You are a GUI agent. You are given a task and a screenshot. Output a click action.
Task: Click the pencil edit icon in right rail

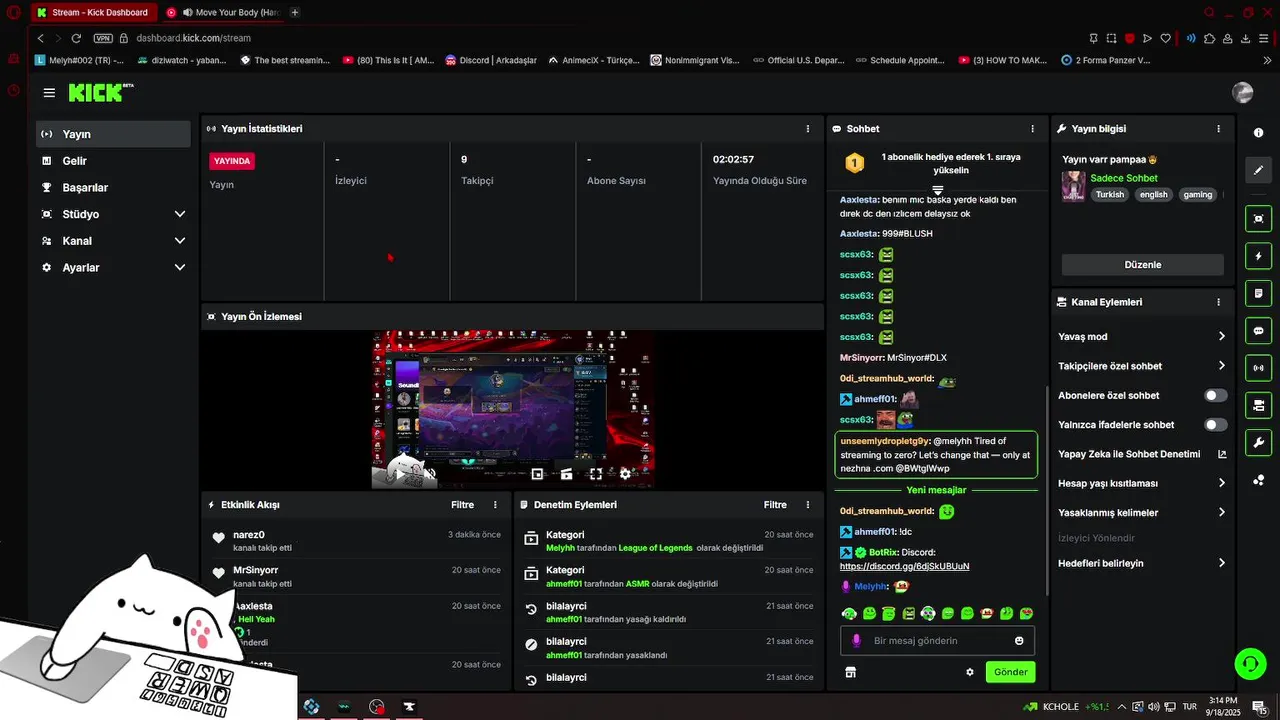coord(1258,170)
